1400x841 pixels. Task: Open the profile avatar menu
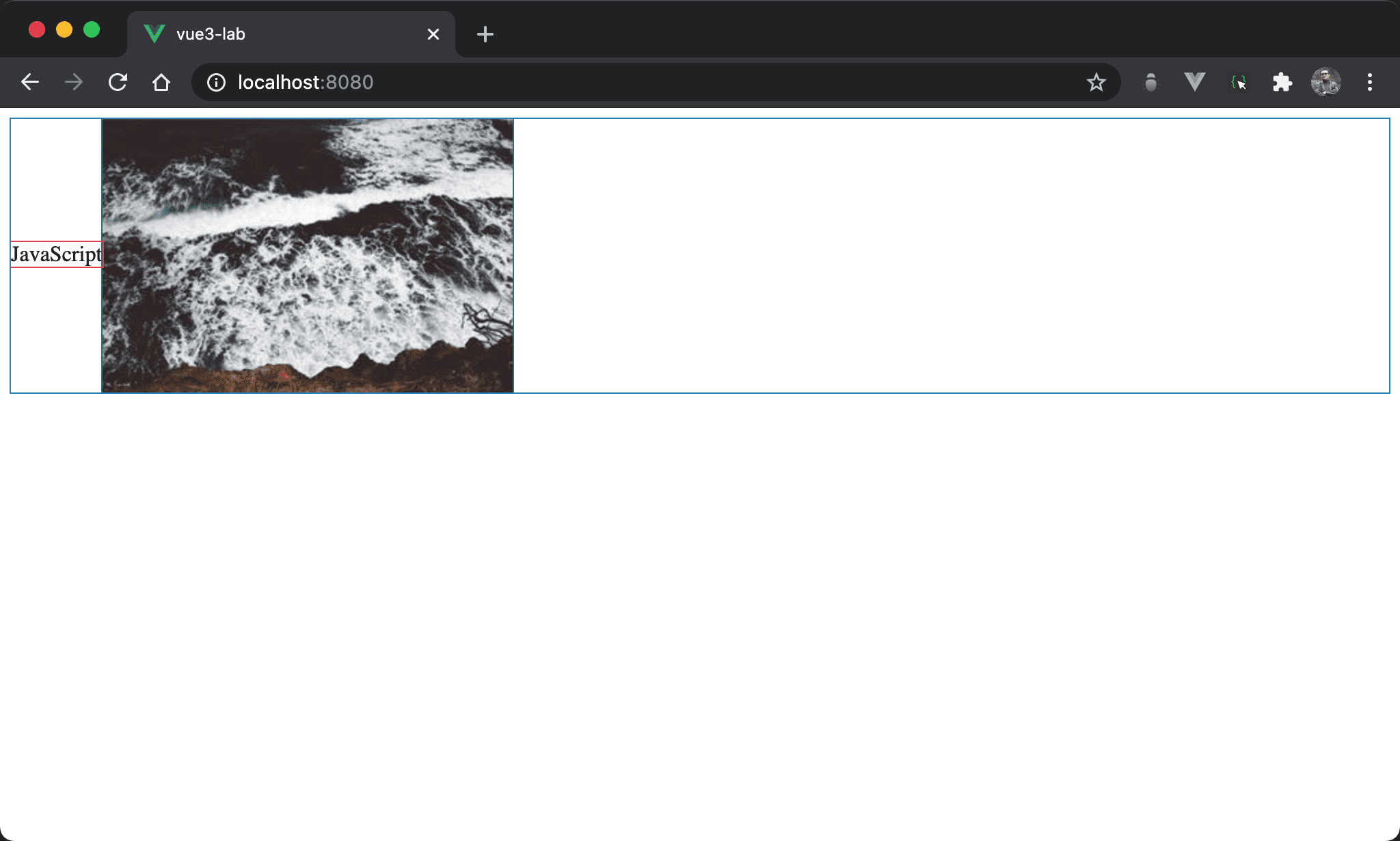(1325, 83)
